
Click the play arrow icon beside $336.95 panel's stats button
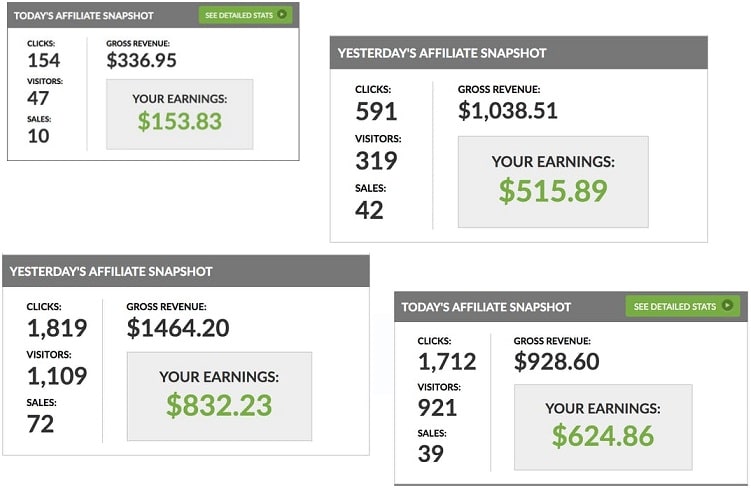pyautogui.click(x=282, y=15)
